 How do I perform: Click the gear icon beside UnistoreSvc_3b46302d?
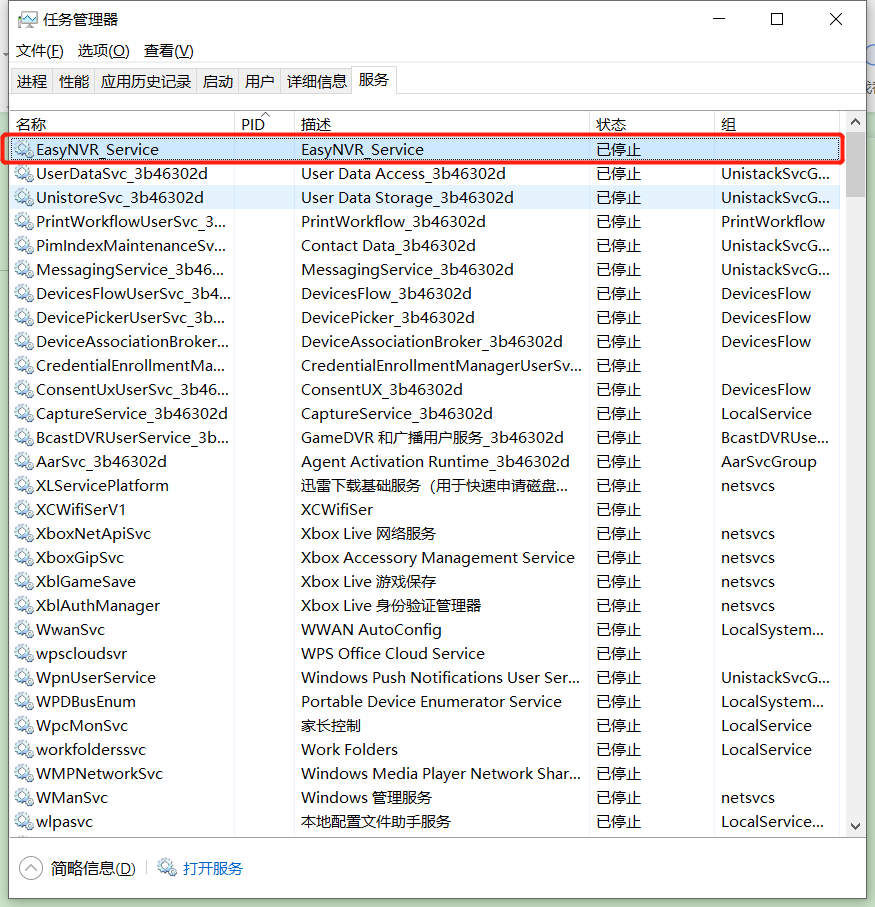coord(24,197)
